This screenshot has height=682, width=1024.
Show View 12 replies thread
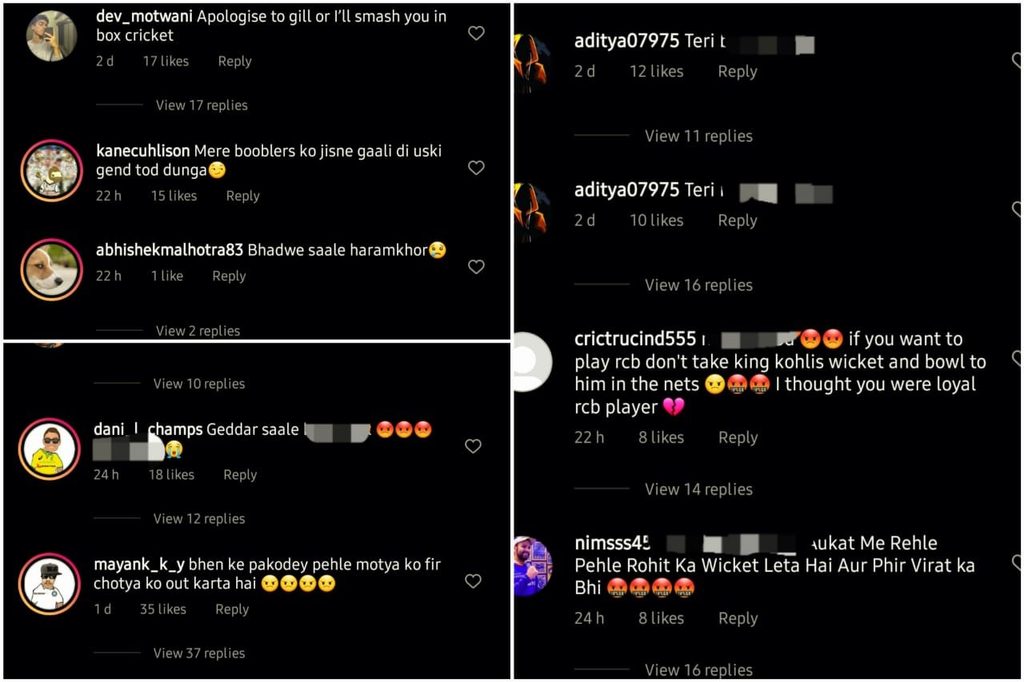199,519
